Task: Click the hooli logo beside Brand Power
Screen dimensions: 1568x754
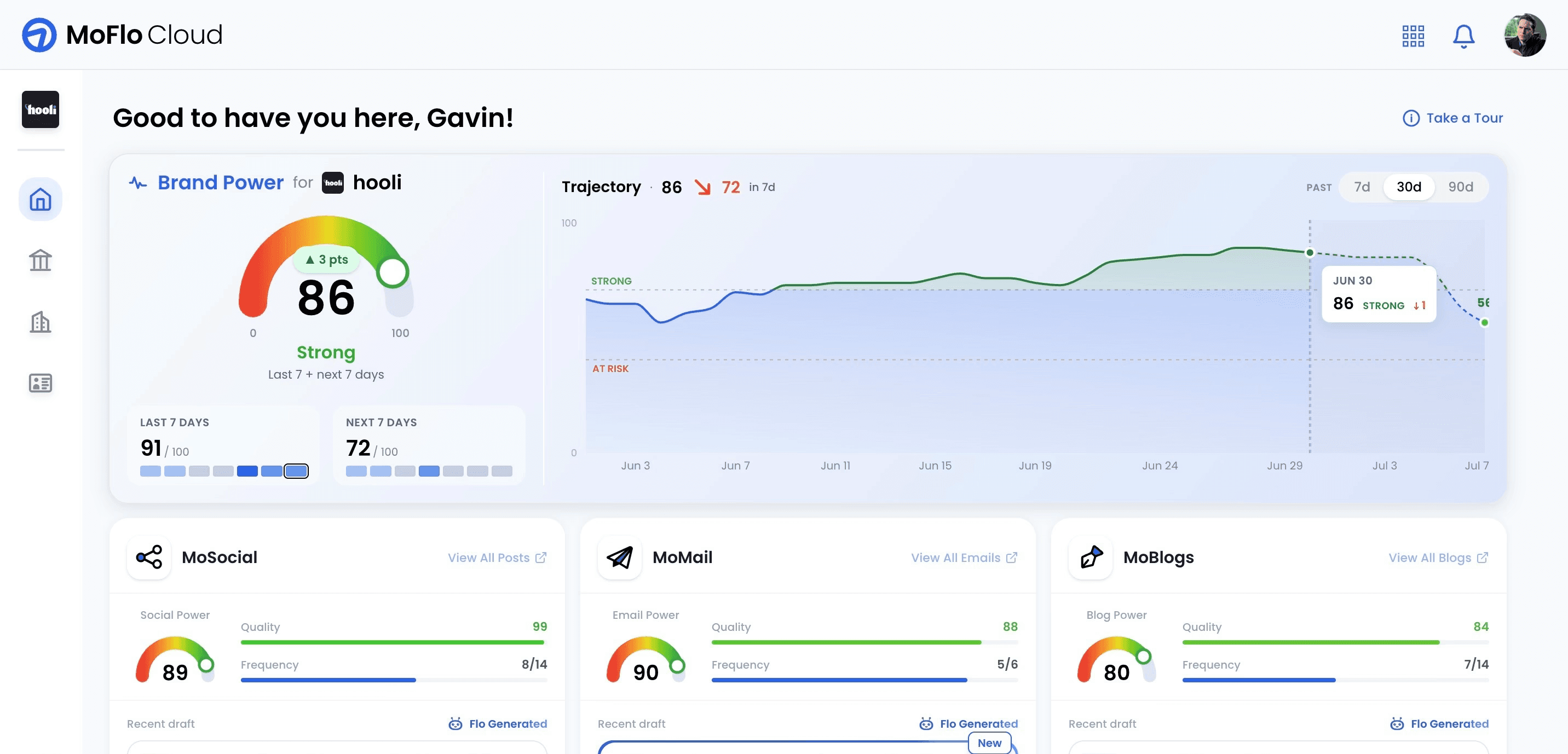Action: tap(332, 183)
